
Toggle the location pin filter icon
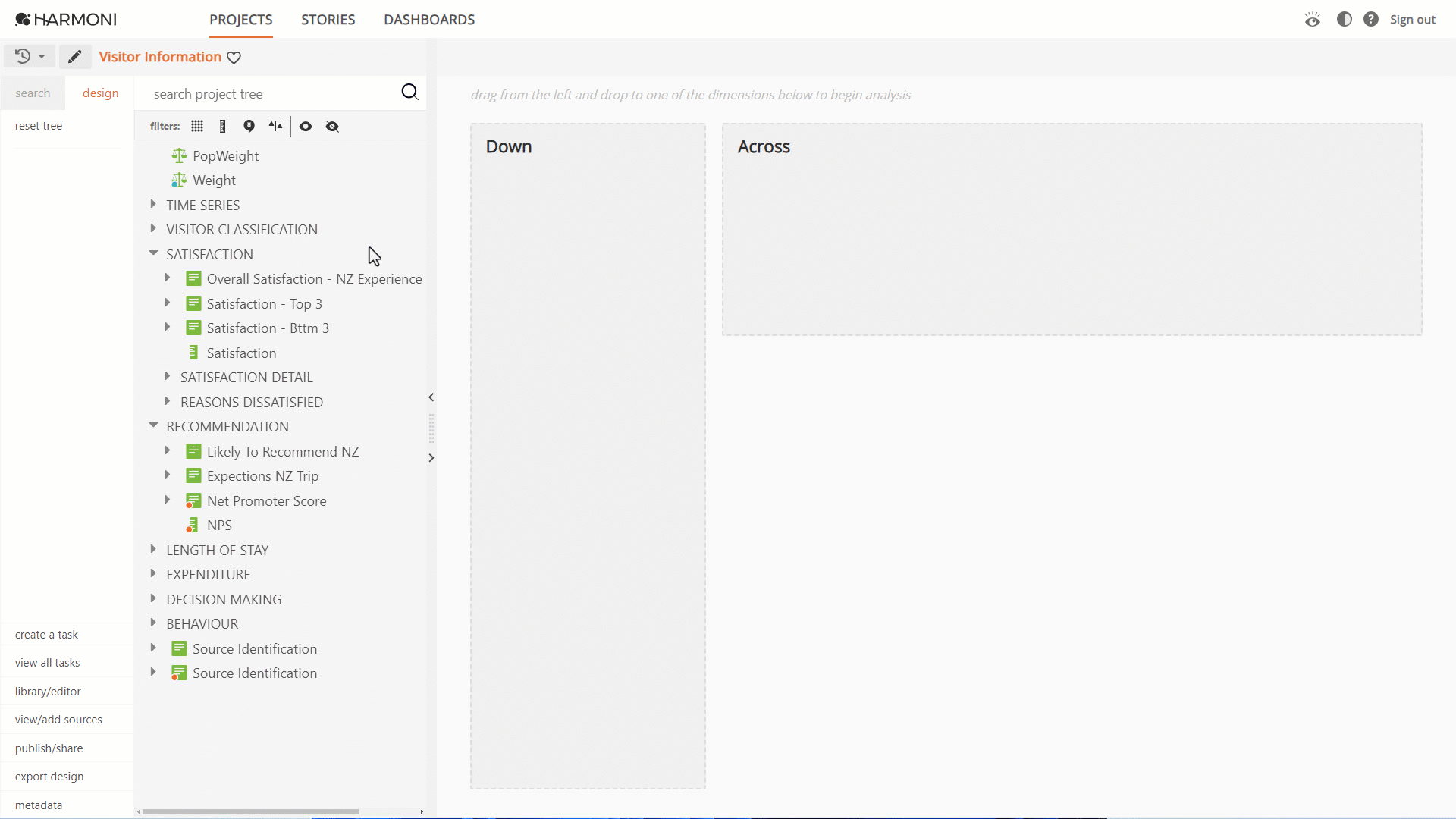point(249,126)
